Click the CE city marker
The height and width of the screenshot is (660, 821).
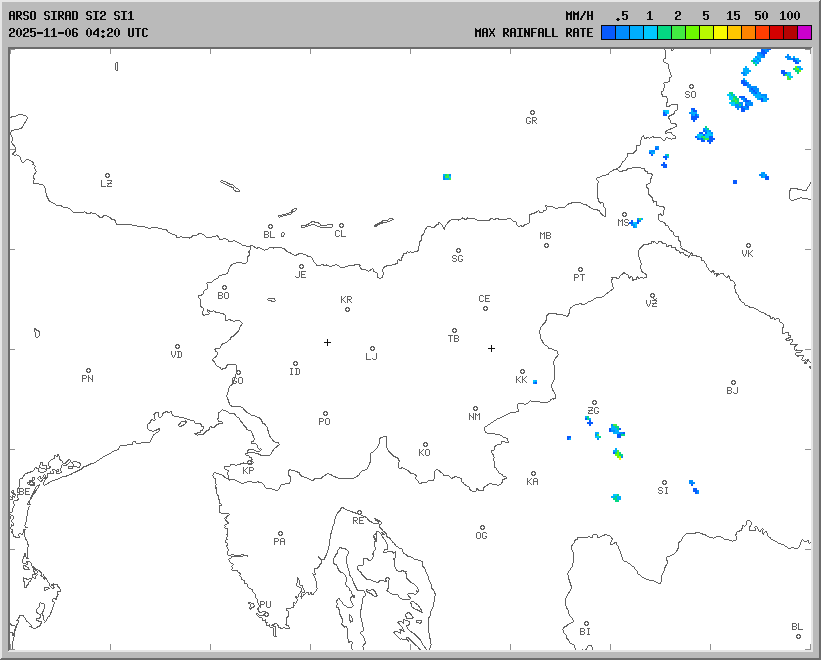click(485, 307)
